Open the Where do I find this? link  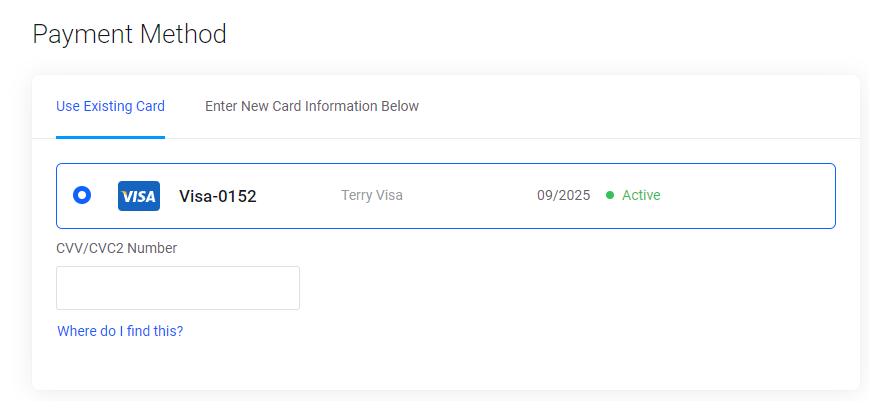[120, 331]
